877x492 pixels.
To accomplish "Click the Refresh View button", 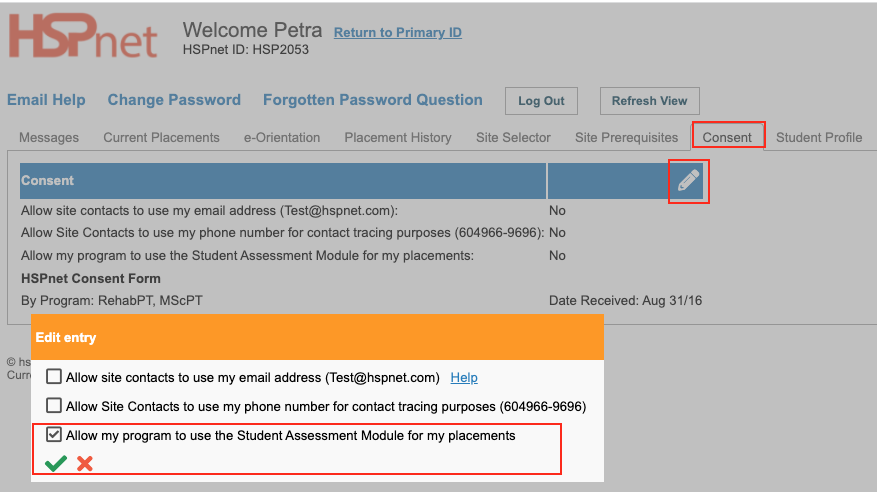I will [x=649, y=101].
